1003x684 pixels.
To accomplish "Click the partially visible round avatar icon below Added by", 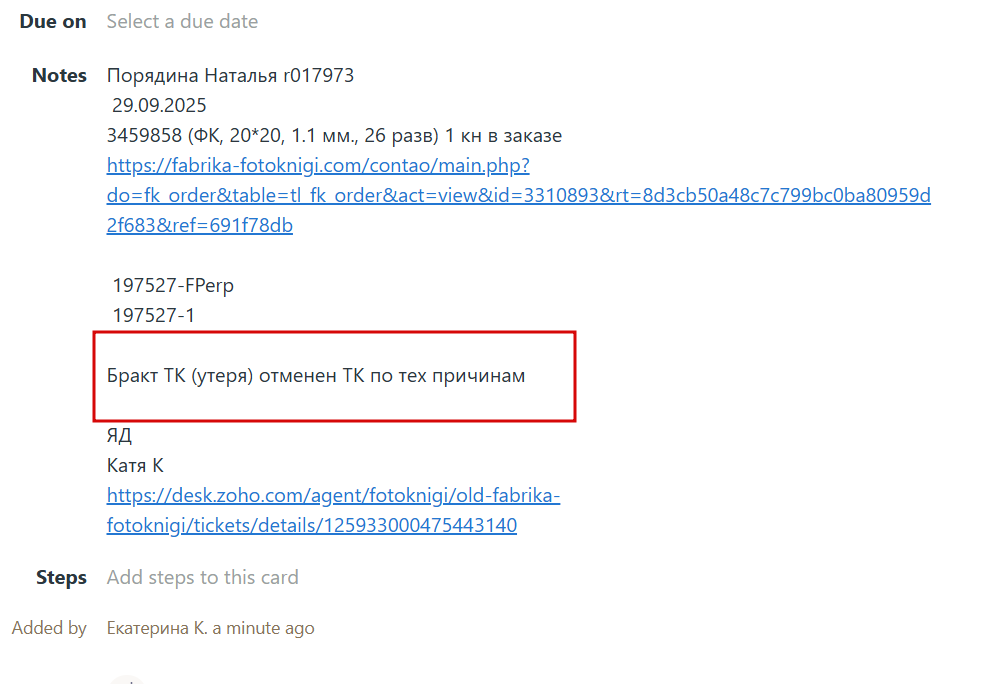I will click(127, 680).
